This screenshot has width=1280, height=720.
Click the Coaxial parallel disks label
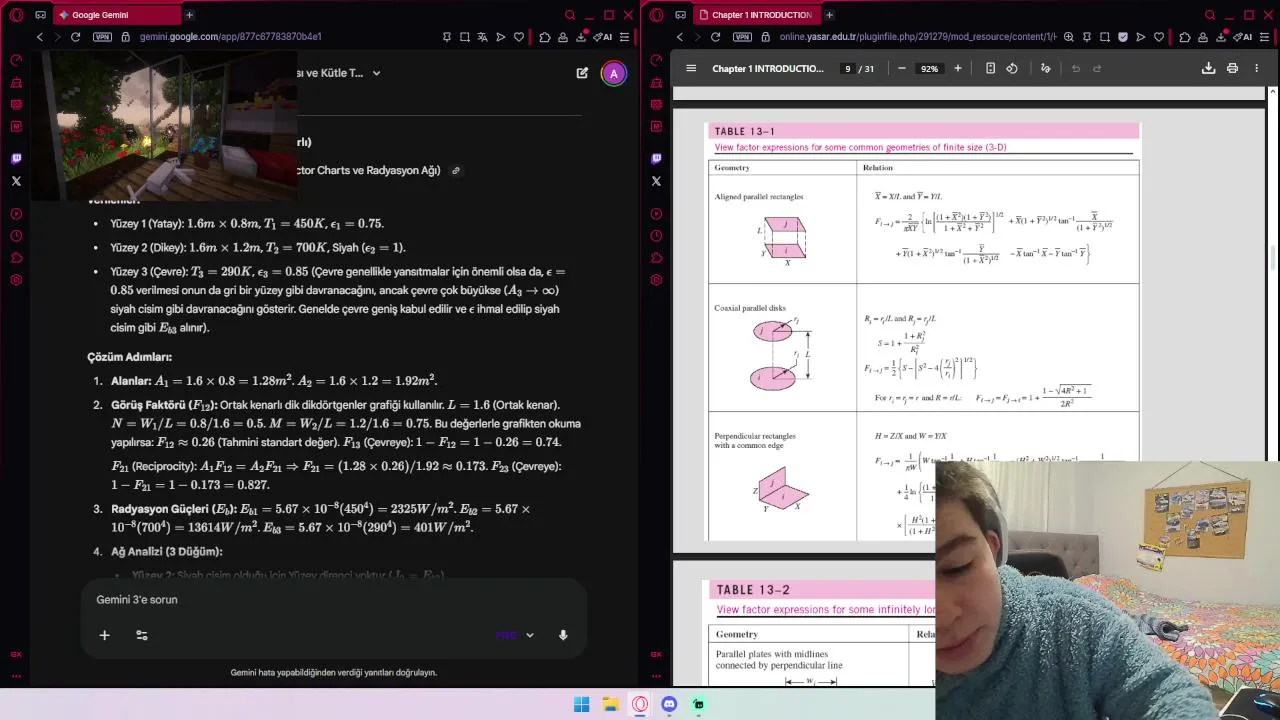[750, 309]
